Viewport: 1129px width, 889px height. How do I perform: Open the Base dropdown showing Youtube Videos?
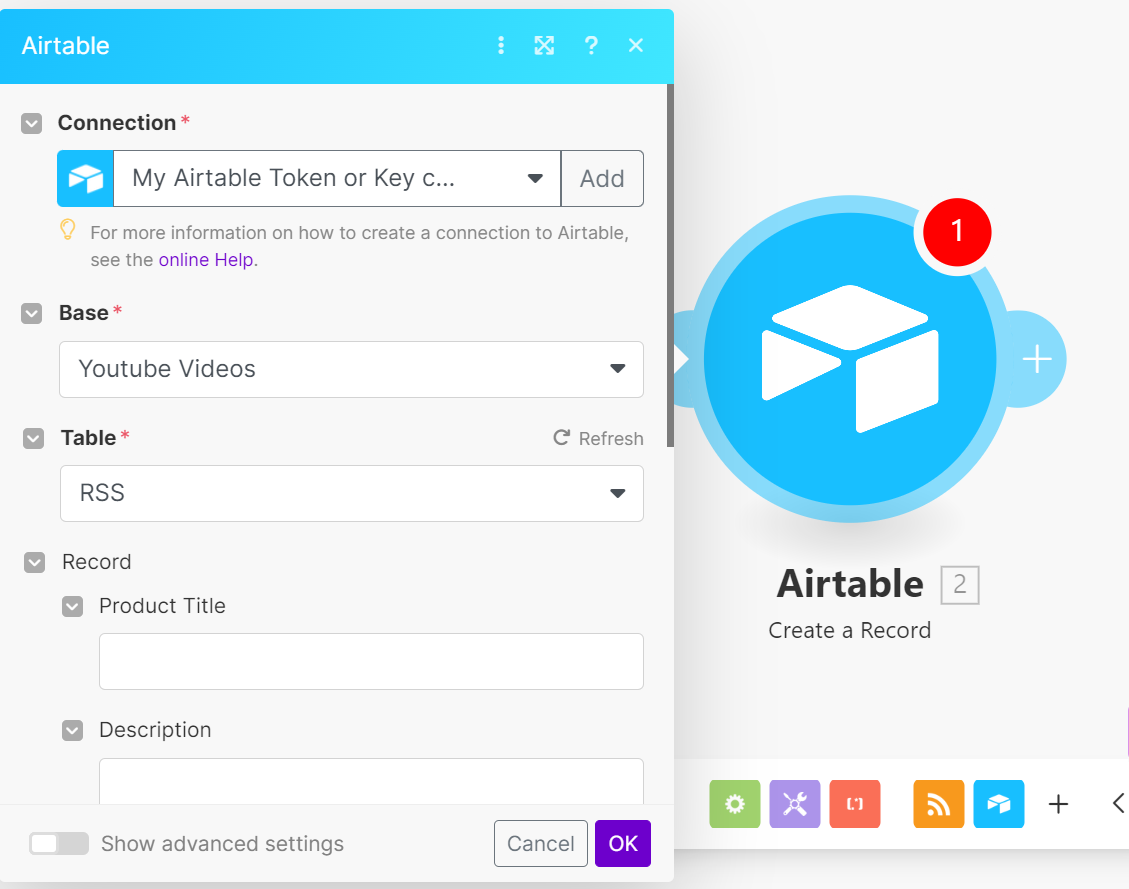point(351,369)
